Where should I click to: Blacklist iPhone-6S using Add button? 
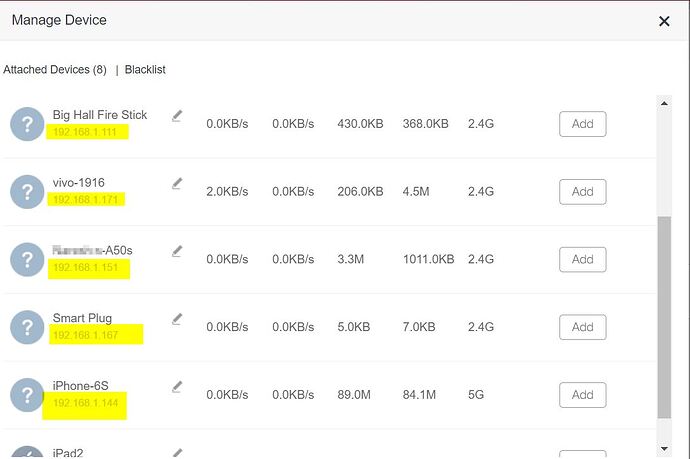(582, 394)
